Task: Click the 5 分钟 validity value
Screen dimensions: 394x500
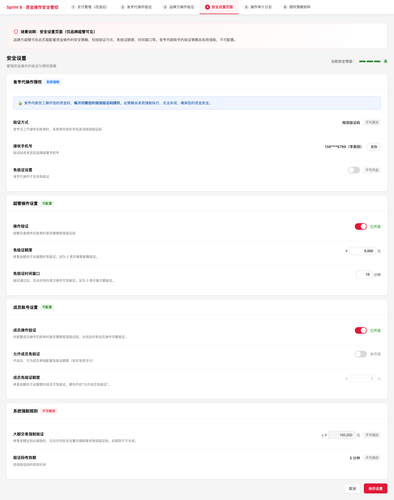Action: point(355,458)
